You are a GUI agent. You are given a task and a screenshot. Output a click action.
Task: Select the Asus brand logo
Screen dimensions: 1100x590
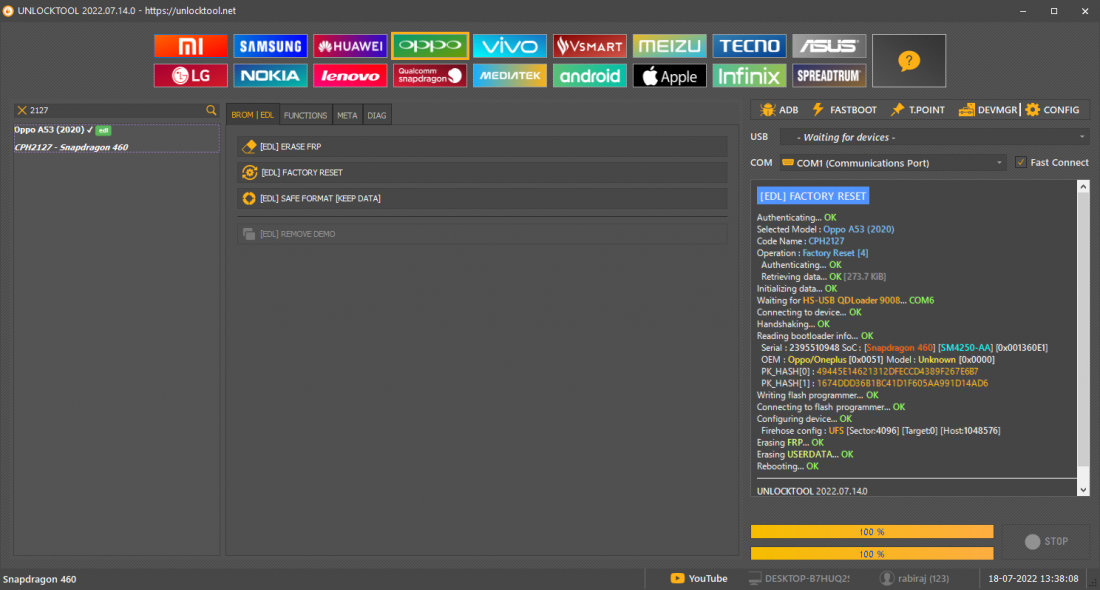[x=829, y=46]
